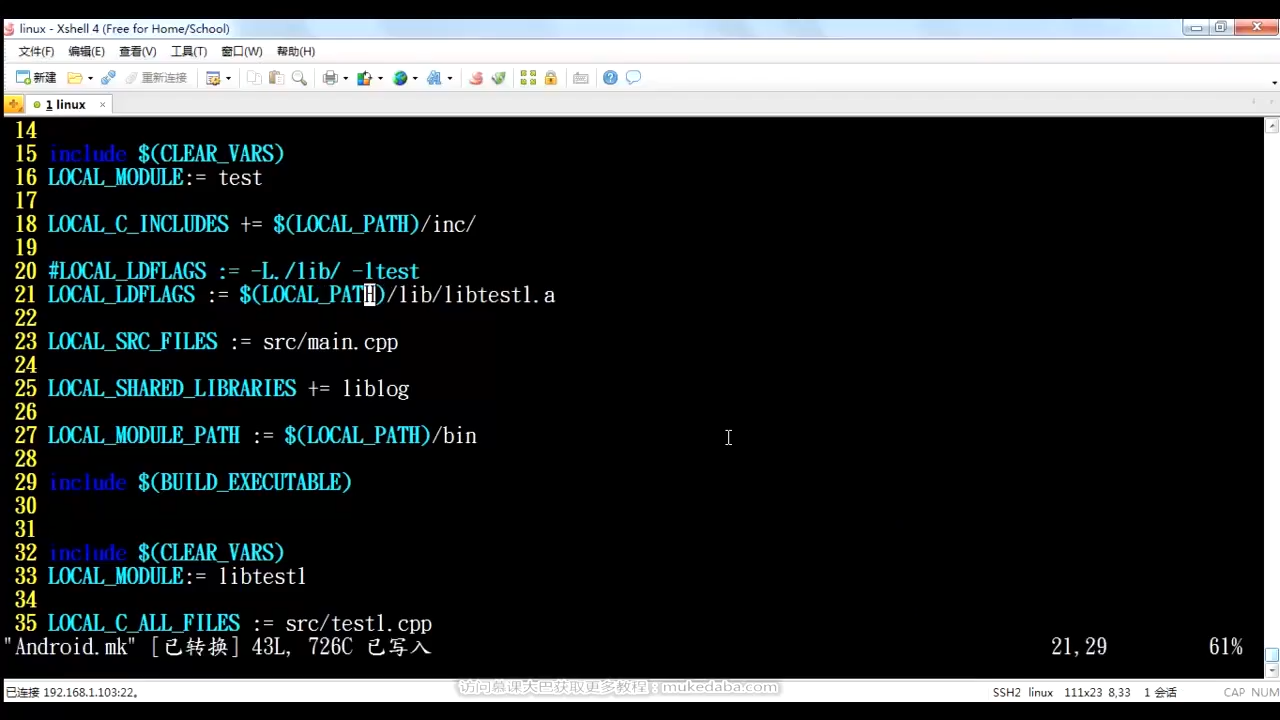Click the orange add-tab icon
Screen dimensions: 1280x720
tap(14, 104)
